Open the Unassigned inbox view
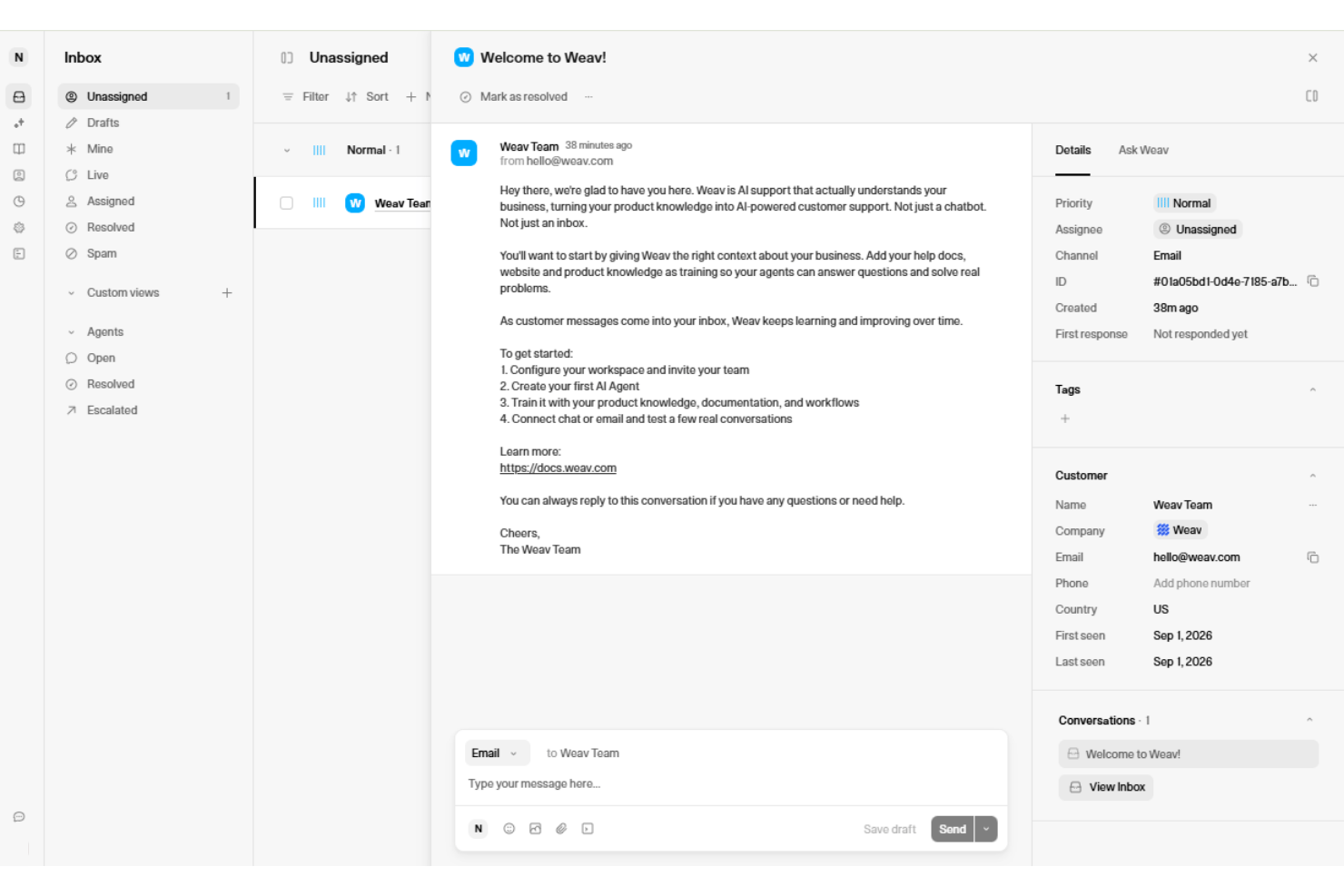Viewport: 1344px width, 896px height. [149, 96]
